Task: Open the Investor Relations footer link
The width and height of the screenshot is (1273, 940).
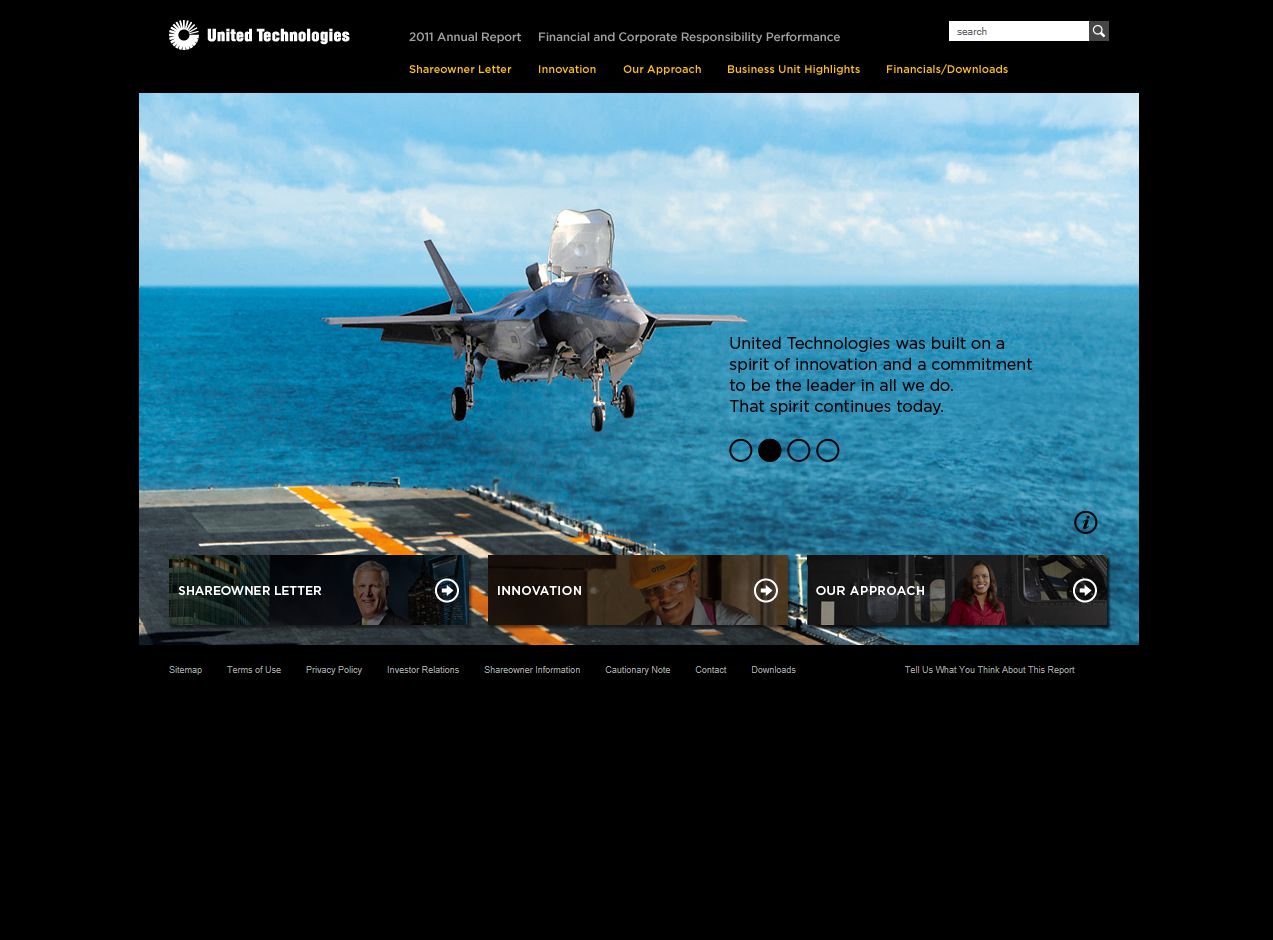Action: point(423,670)
